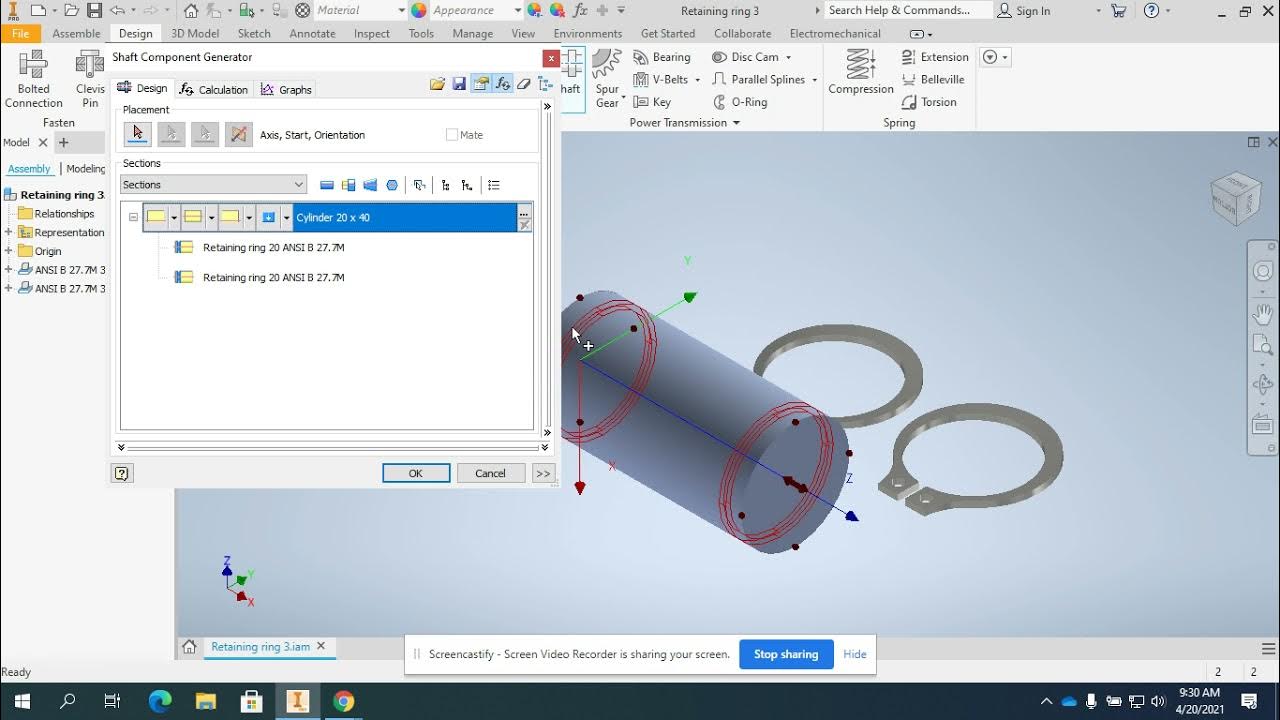
Task: Click the Hide link in Screencastify bar
Action: coord(855,654)
